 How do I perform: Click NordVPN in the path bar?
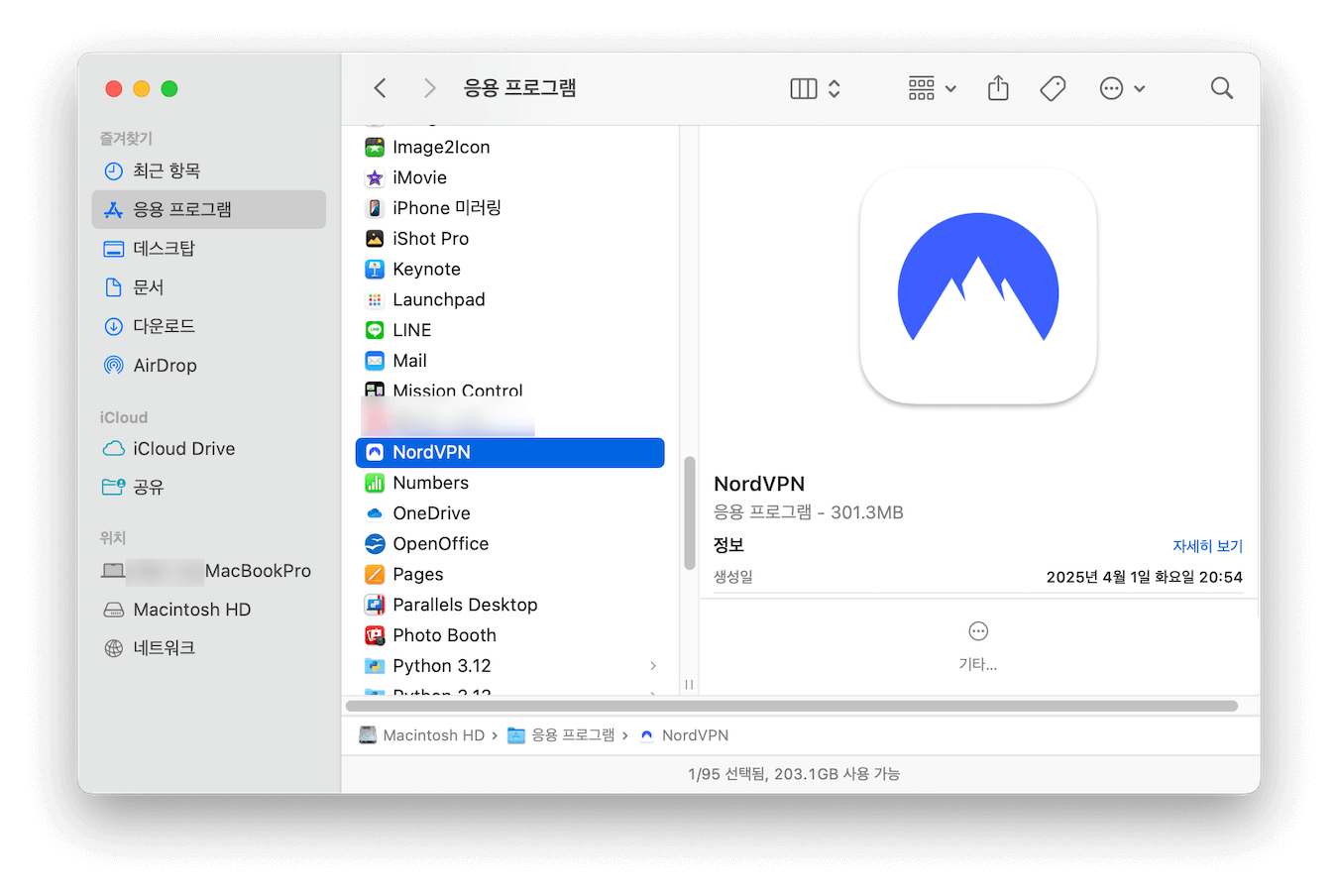[685, 735]
